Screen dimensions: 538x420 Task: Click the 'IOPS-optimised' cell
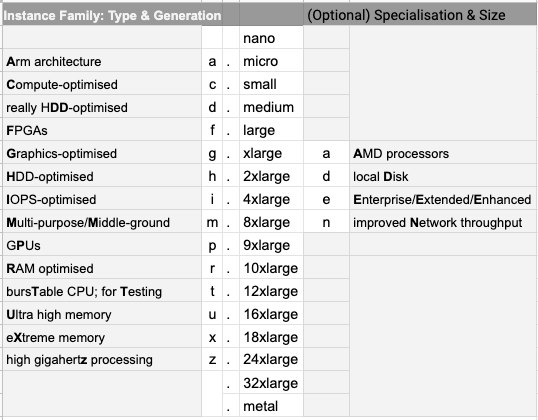[102, 199]
